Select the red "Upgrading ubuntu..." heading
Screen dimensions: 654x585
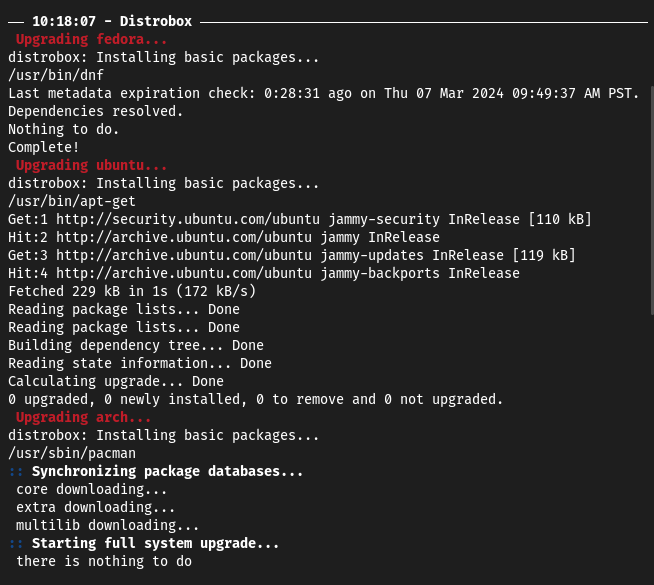[92, 165]
